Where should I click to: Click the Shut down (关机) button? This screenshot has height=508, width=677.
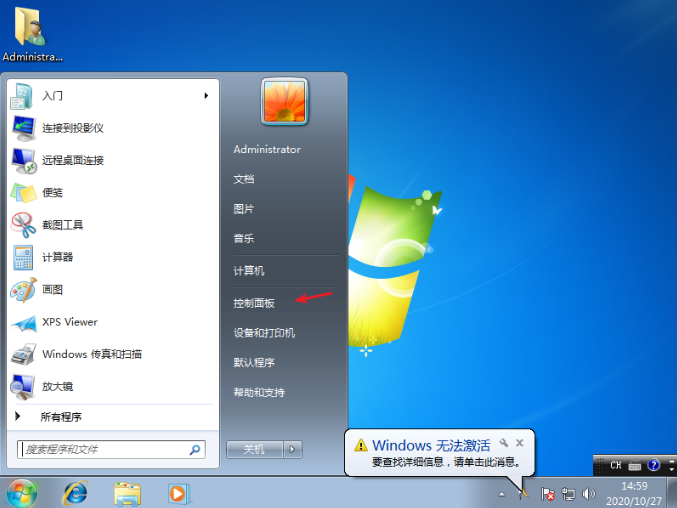tap(254, 450)
